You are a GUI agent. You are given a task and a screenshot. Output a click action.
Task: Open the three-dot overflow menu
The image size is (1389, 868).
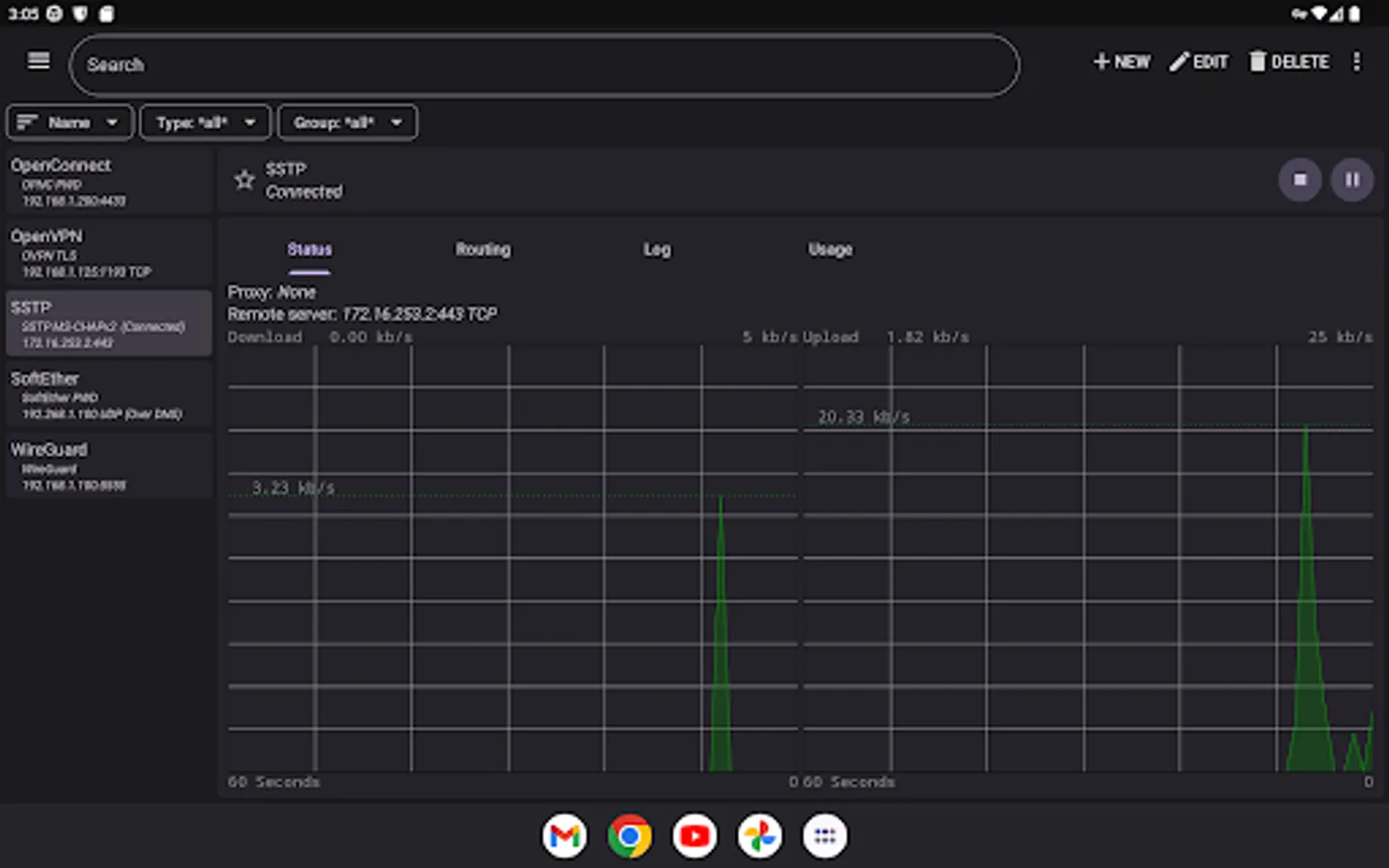coord(1356,62)
